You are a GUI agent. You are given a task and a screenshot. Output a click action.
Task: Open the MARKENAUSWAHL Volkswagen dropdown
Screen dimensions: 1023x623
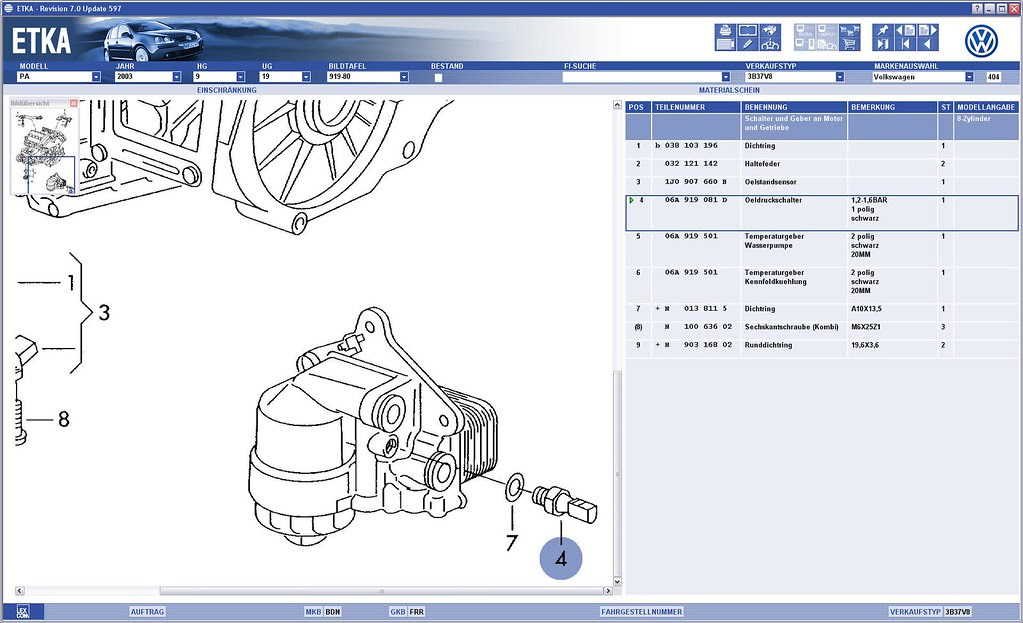pos(969,77)
